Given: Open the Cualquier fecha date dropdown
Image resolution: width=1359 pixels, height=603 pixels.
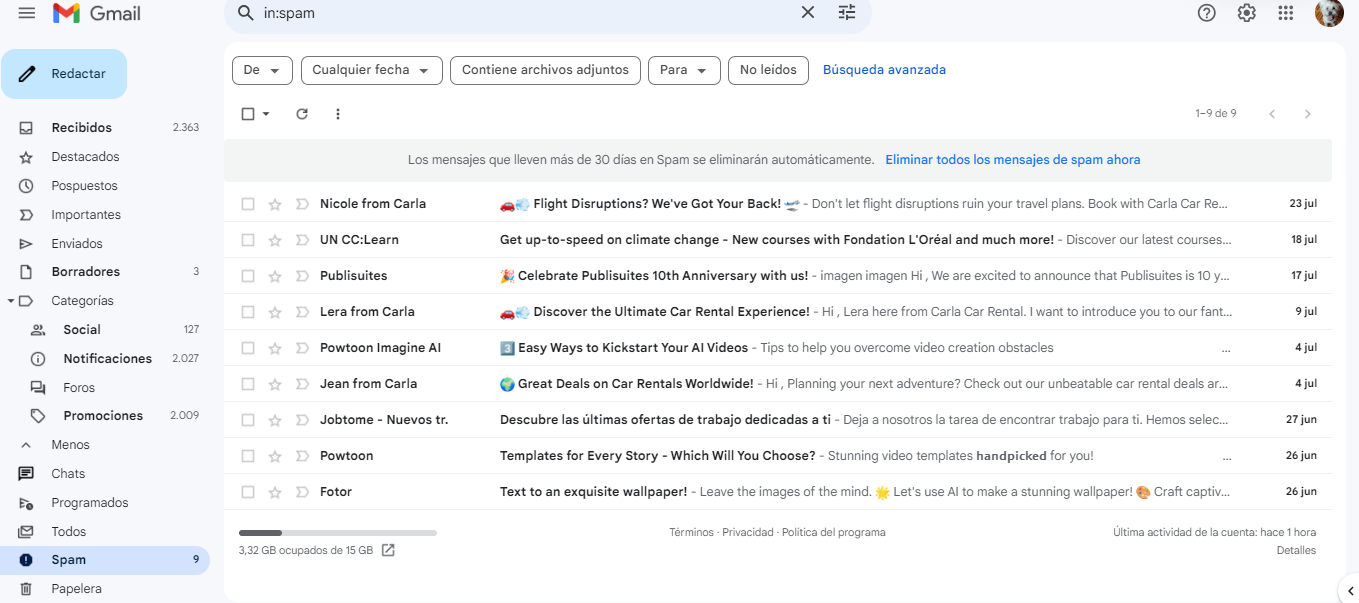Looking at the screenshot, I should [371, 70].
